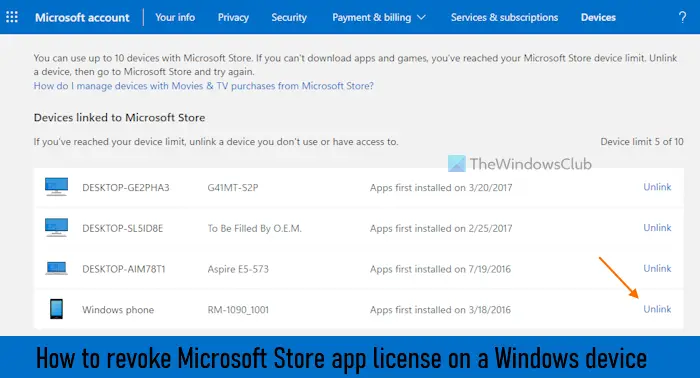700x378 pixels.
Task: Unlink DESKTOP-SL5ID8E
Action: coord(657,228)
